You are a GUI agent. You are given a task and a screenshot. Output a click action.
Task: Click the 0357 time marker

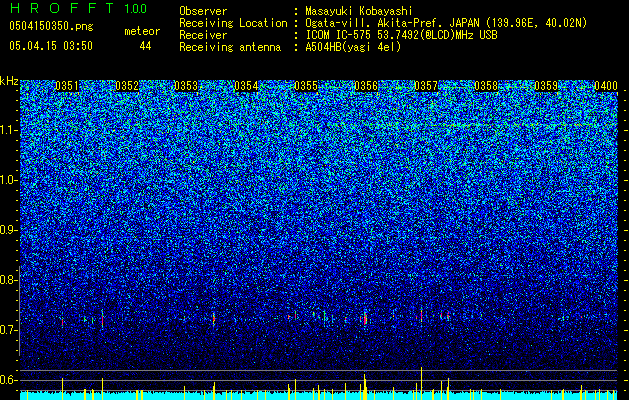point(426,86)
